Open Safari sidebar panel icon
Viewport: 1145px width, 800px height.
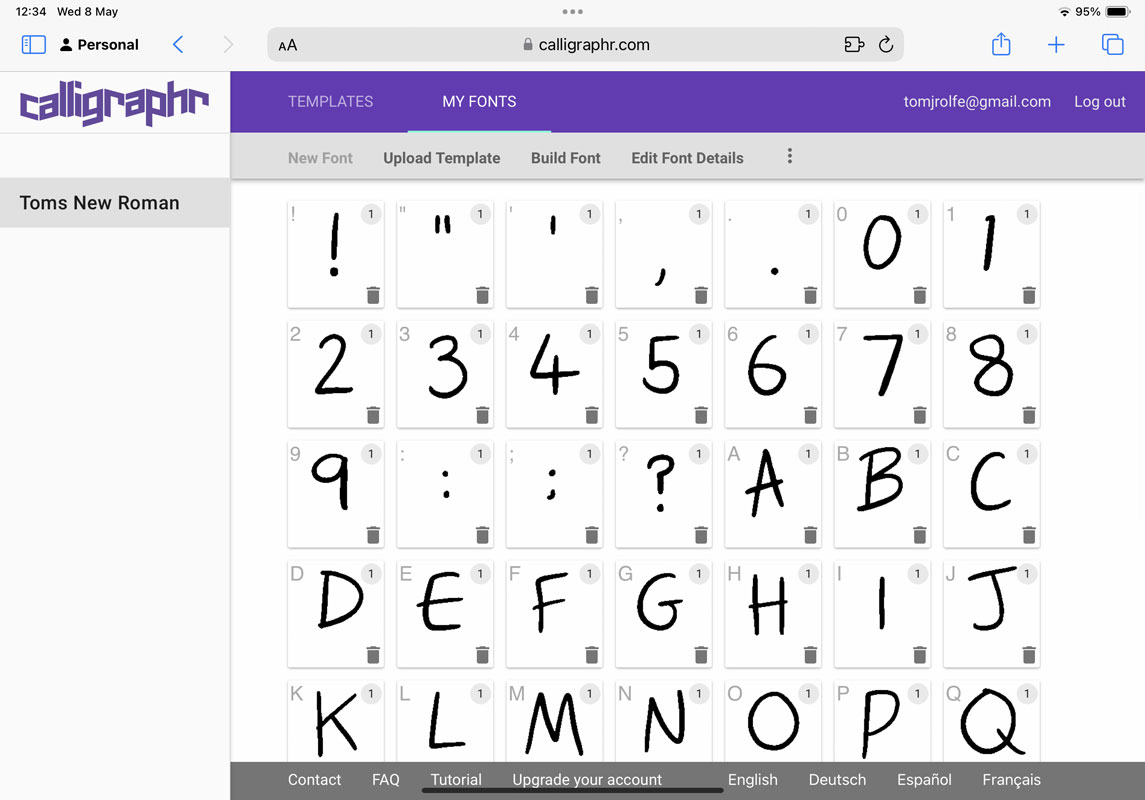34,45
